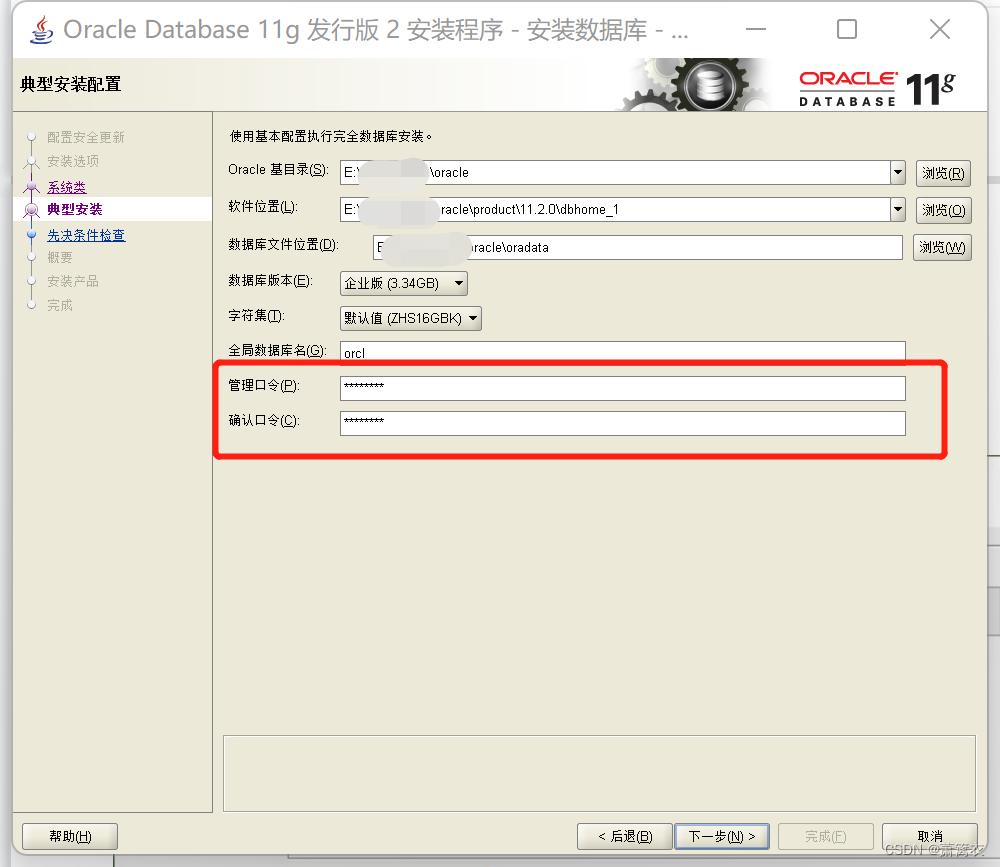
Task: Open 先决条件检查 step link
Action: pos(86,235)
